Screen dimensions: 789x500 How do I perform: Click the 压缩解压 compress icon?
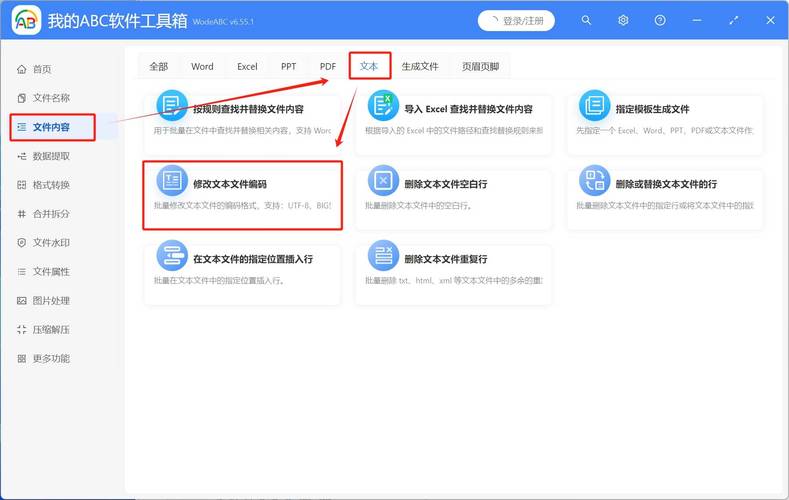pos(22,329)
